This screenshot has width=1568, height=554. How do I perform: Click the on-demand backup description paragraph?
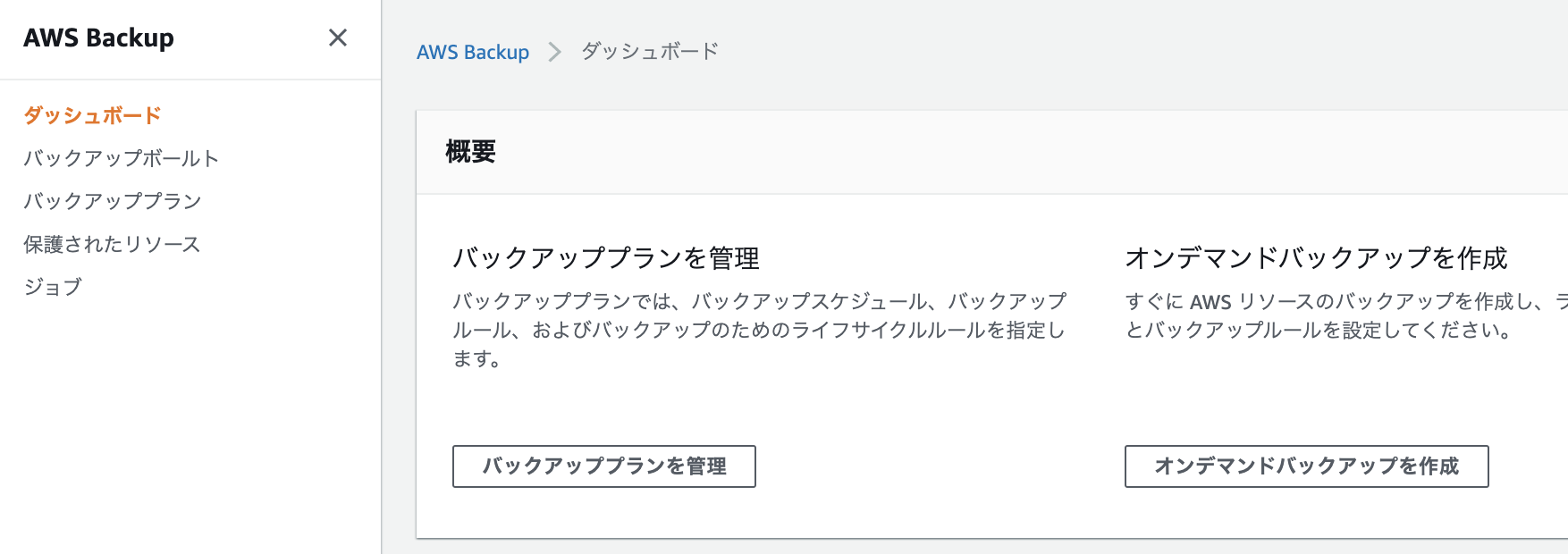point(1346,315)
